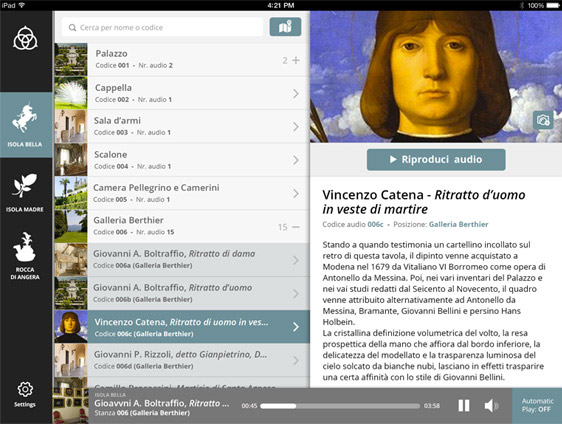The width and height of the screenshot is (562, 424).
Task: Click Riproduci audio button
Action: click(436, 159)
